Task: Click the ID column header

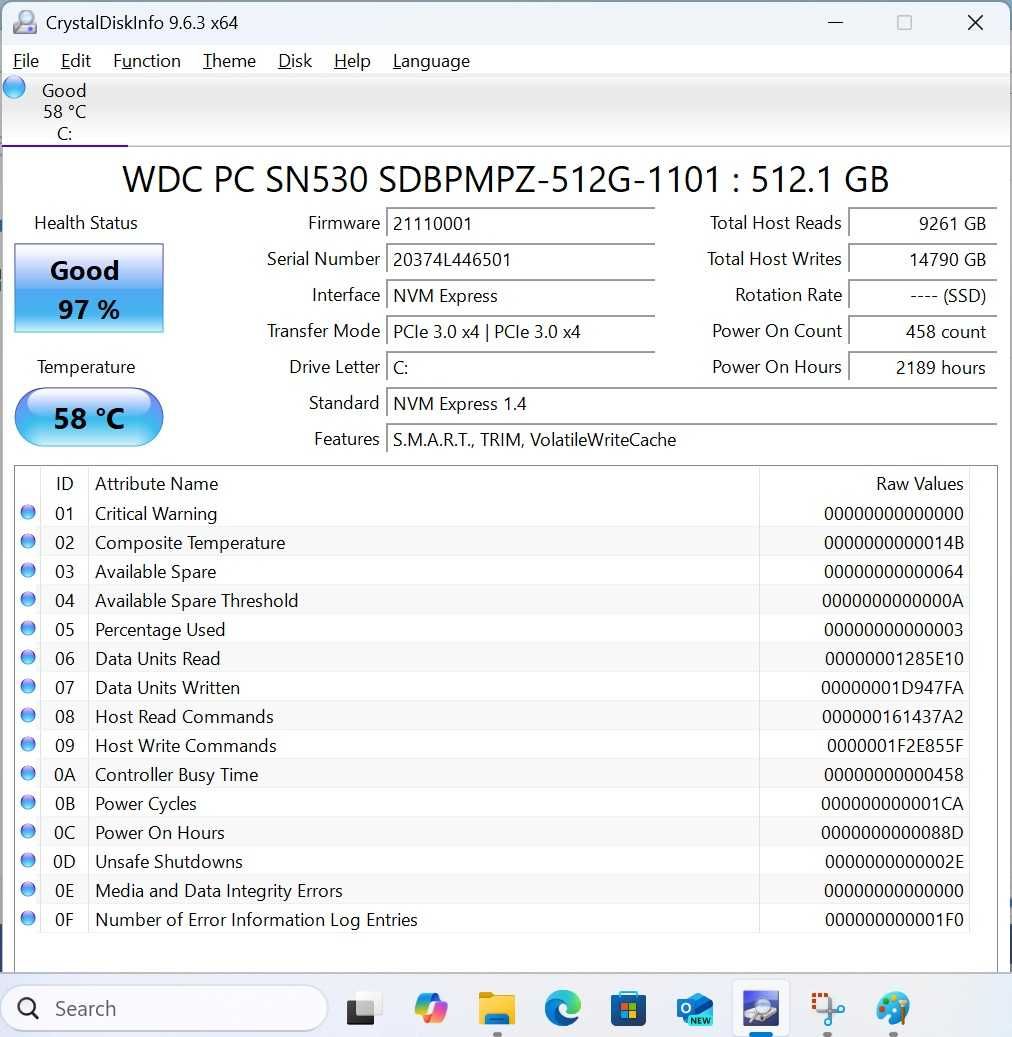Action: click(x=64, y=483)
